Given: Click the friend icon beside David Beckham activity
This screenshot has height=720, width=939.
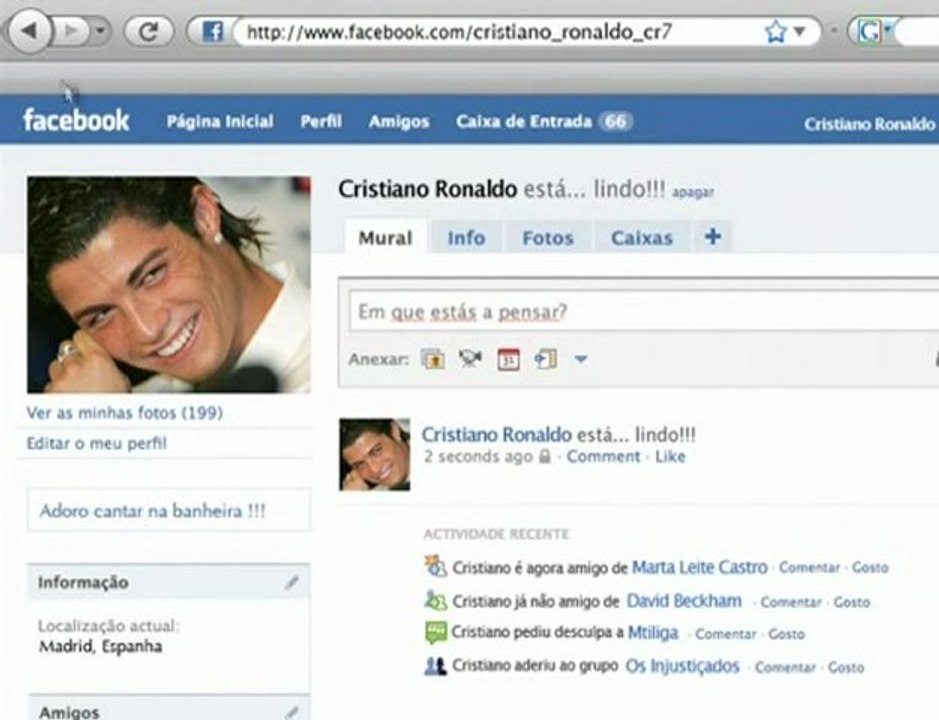Looking at the screenshot, I should (435, 600).
